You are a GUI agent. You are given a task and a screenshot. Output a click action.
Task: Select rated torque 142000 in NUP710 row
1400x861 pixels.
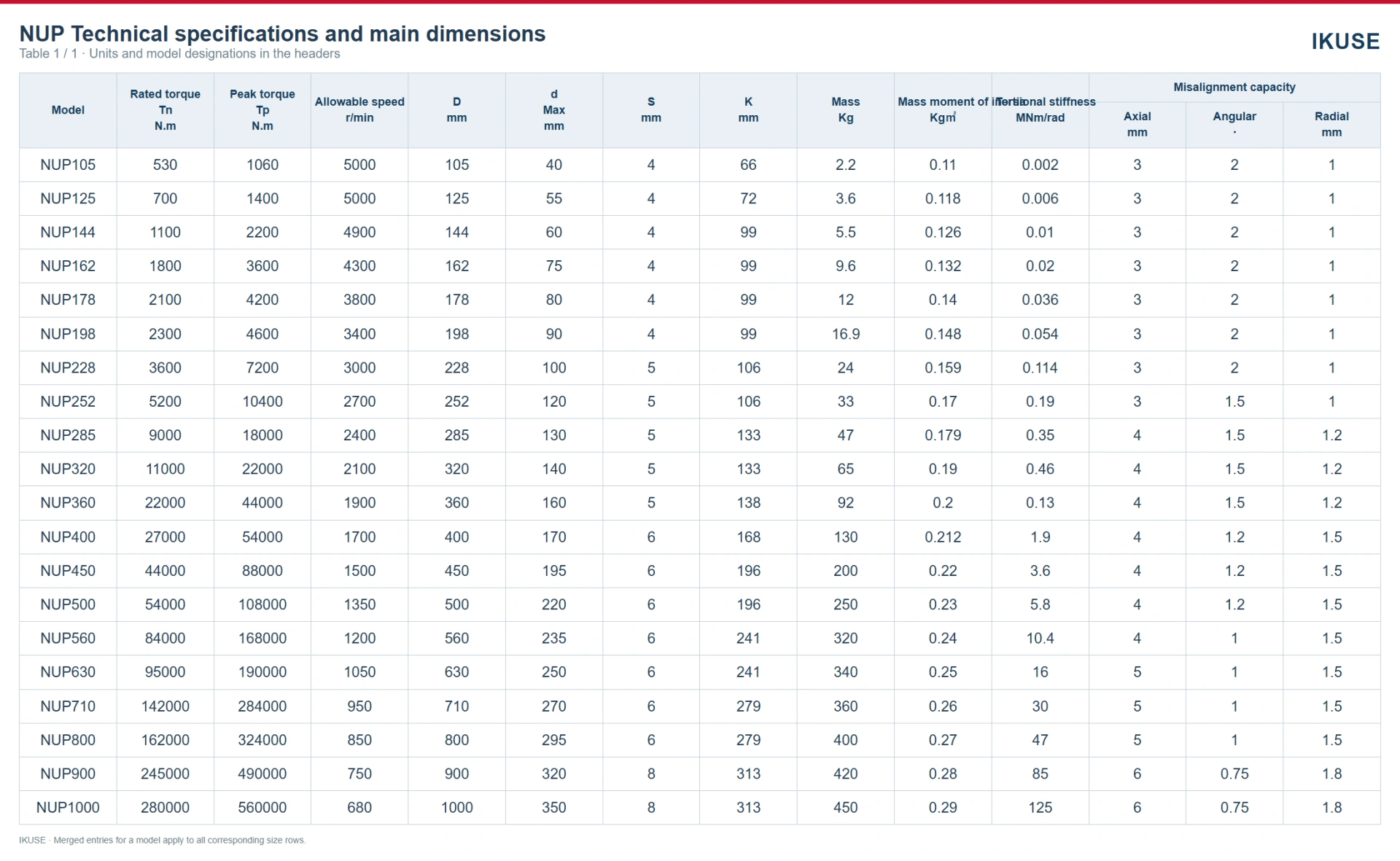click(x=166, y=706)
